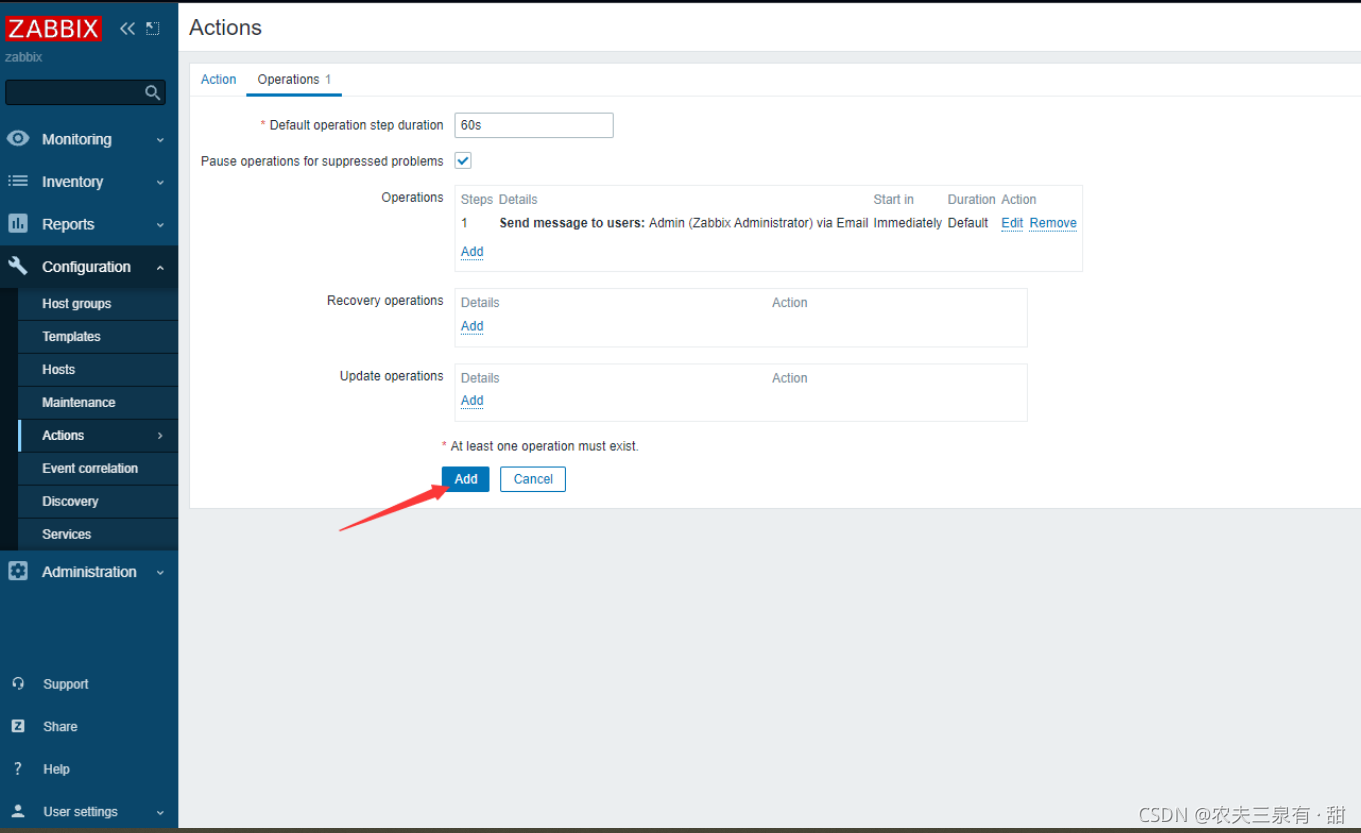This screenshot has width=1361, height=833.
Task: Click the Help question mark icon
Action: (18, 769)
